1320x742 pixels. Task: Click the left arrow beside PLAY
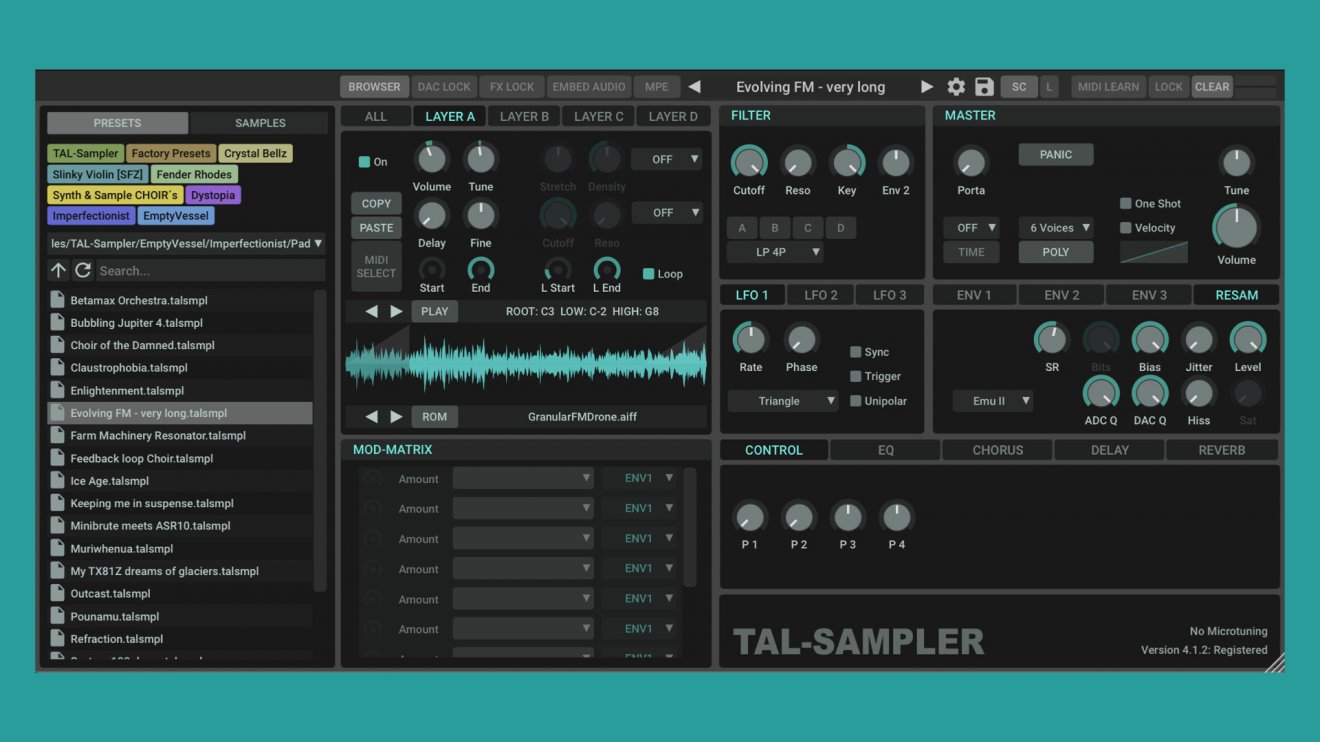(371, 311)
